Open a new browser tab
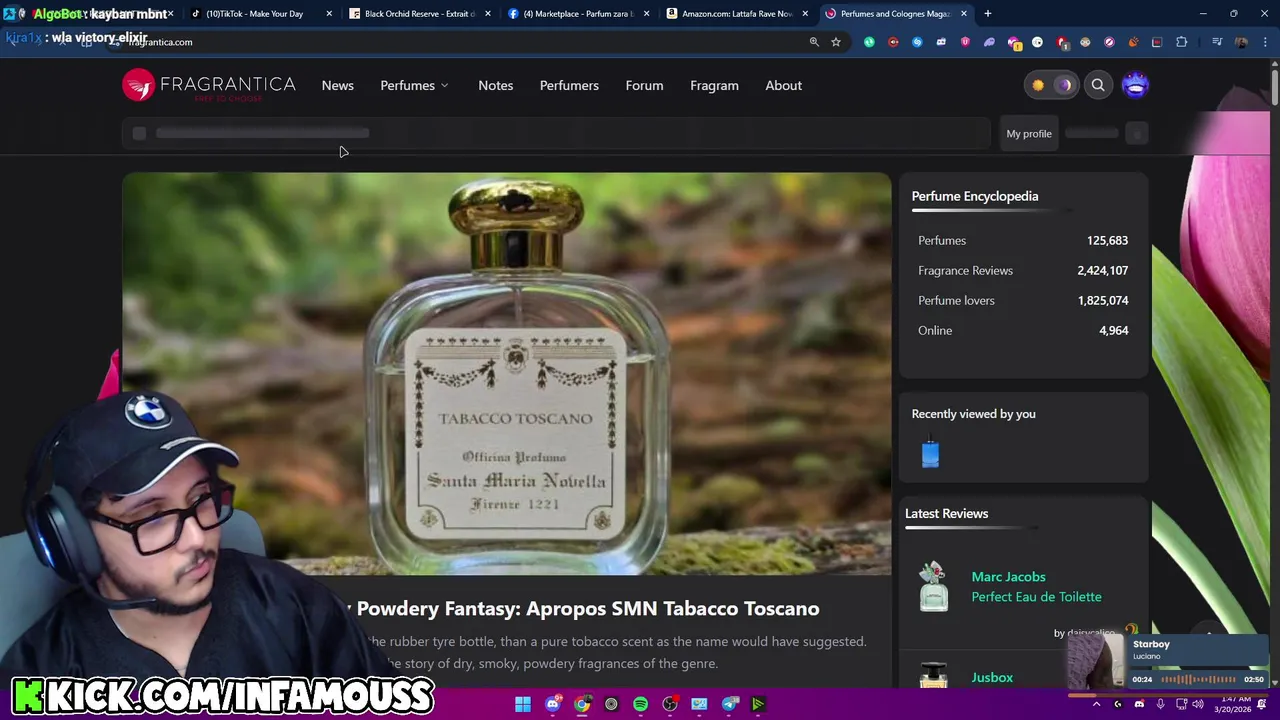This screenshot has width=1280, height=720. (x=987, y=14)
